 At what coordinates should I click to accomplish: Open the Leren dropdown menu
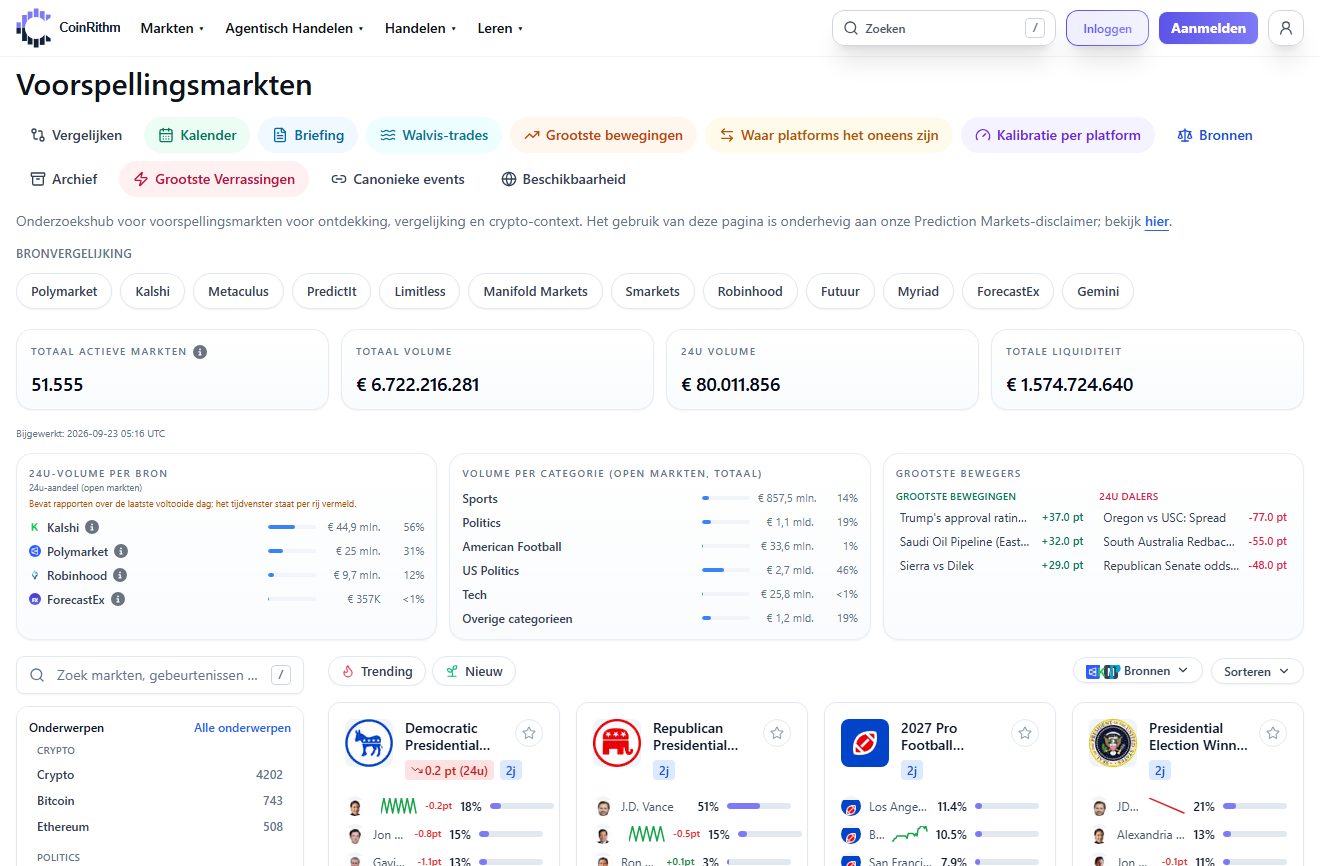click(x=500, y=28)
